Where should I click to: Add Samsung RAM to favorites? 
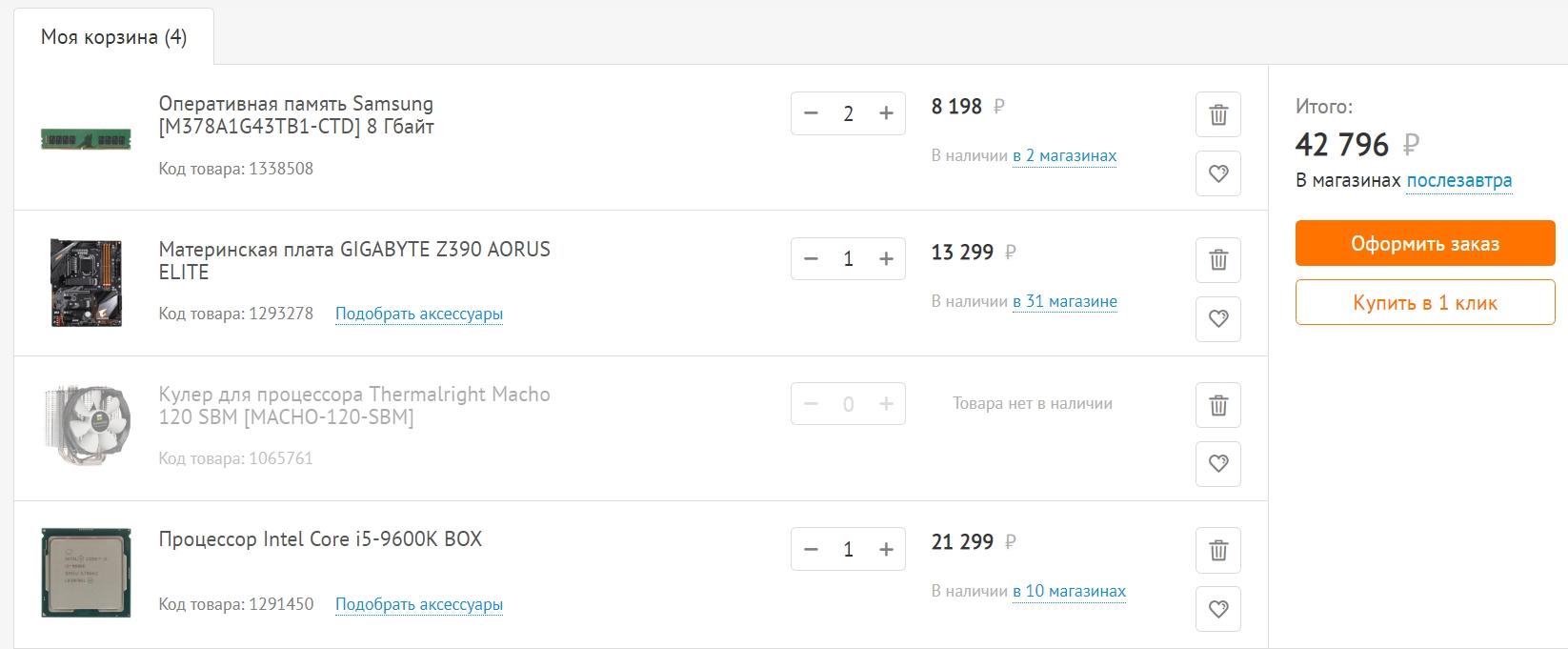click(1217, 174)
